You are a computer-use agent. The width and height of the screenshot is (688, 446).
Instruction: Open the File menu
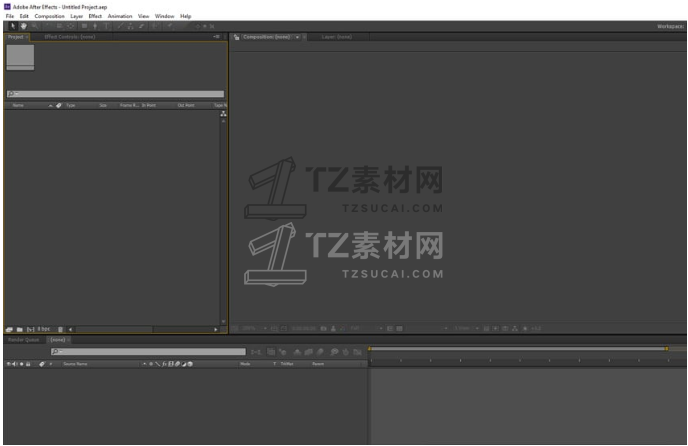pyautogui.click(x=10, y=16)
